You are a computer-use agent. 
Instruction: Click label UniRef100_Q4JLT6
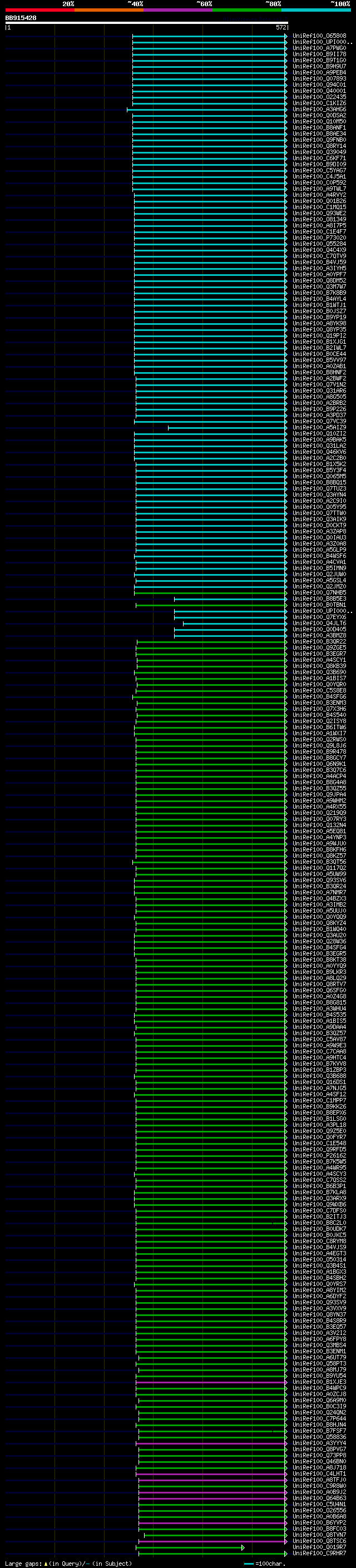click(x=319, y=624)
